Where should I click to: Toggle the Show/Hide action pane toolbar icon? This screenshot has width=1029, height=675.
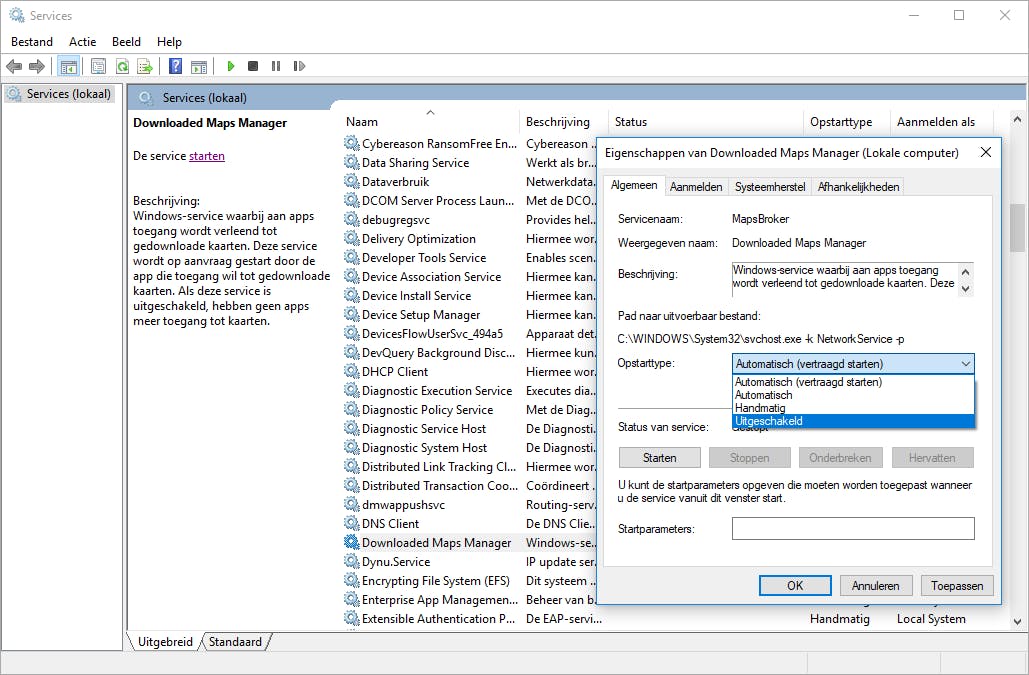pyautogui.click(x=199, y=66)
